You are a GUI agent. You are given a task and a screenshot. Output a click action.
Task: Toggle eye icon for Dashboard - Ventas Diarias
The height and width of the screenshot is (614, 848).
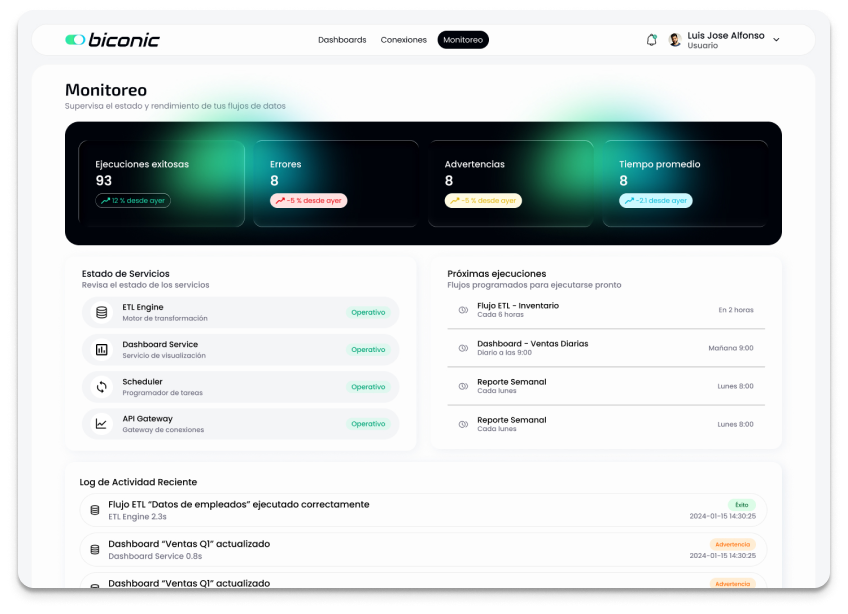point(463,348)
